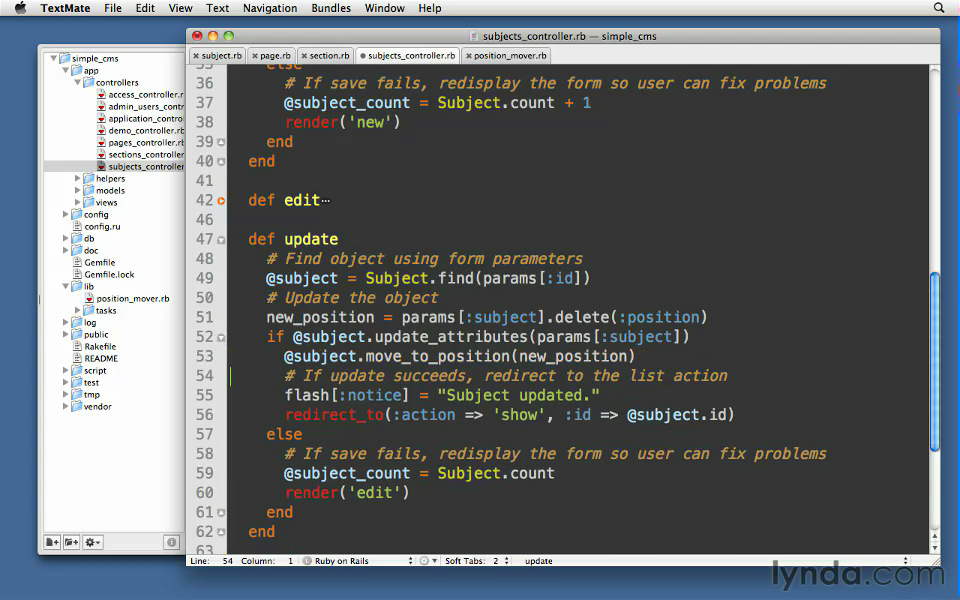Open the Rakefile

(94, 346)
